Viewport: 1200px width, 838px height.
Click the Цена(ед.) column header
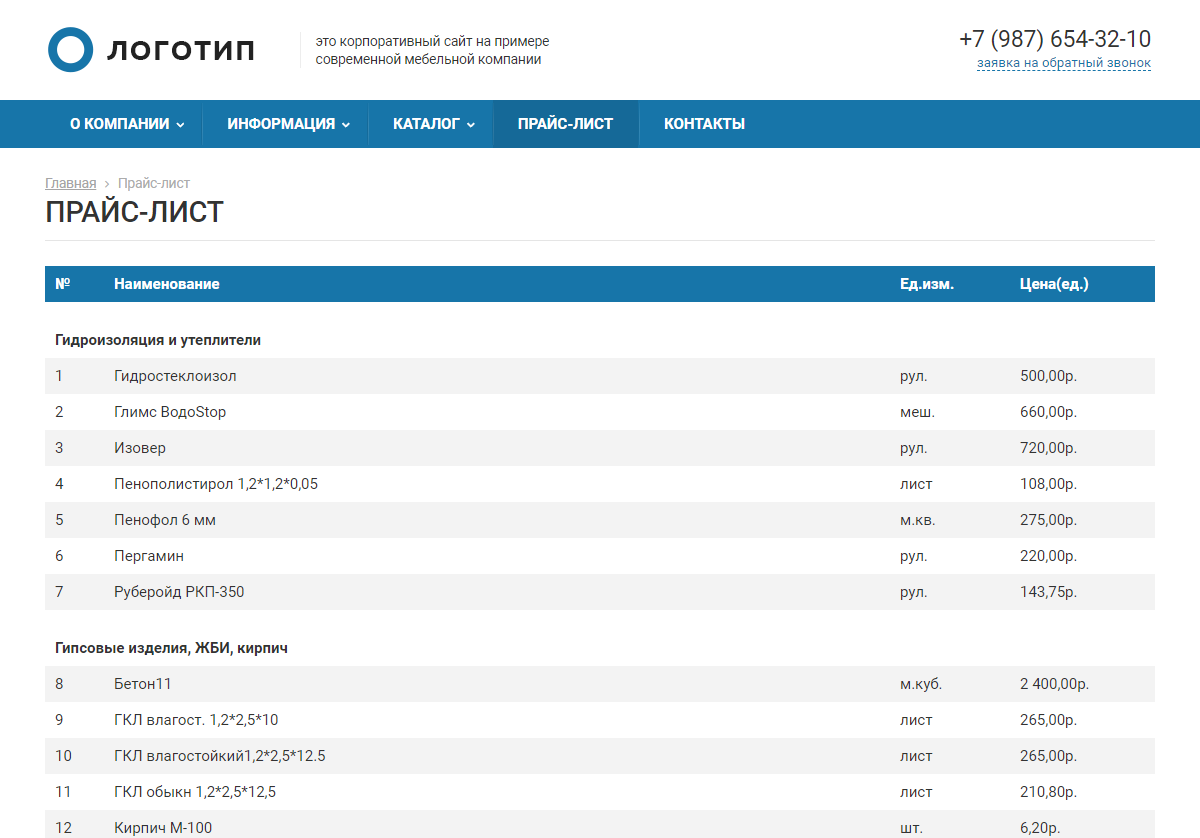tap(1053, 284)
